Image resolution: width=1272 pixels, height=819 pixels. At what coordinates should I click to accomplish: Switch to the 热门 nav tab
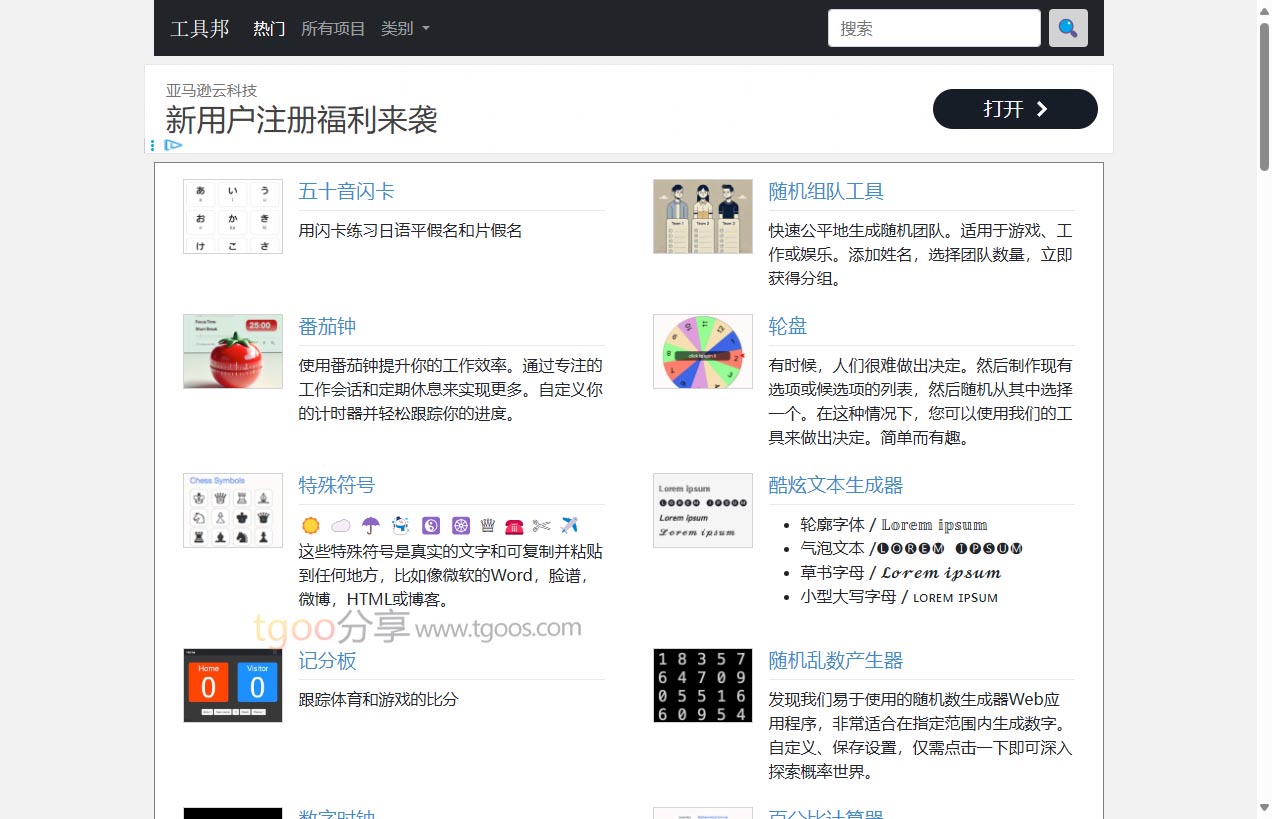coord(269,28)
